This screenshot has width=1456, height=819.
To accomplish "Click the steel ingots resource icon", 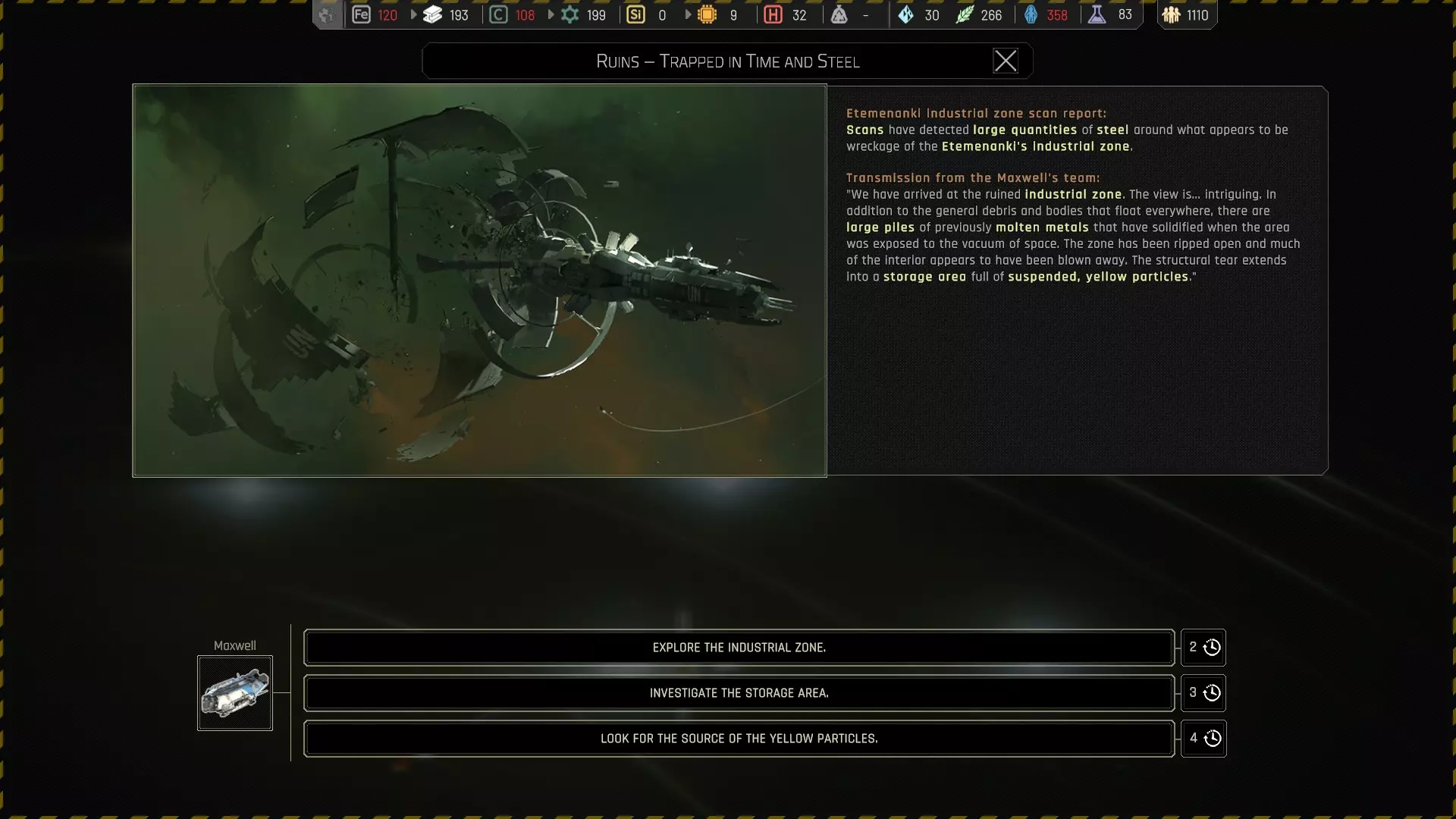I will coord(432,14).
